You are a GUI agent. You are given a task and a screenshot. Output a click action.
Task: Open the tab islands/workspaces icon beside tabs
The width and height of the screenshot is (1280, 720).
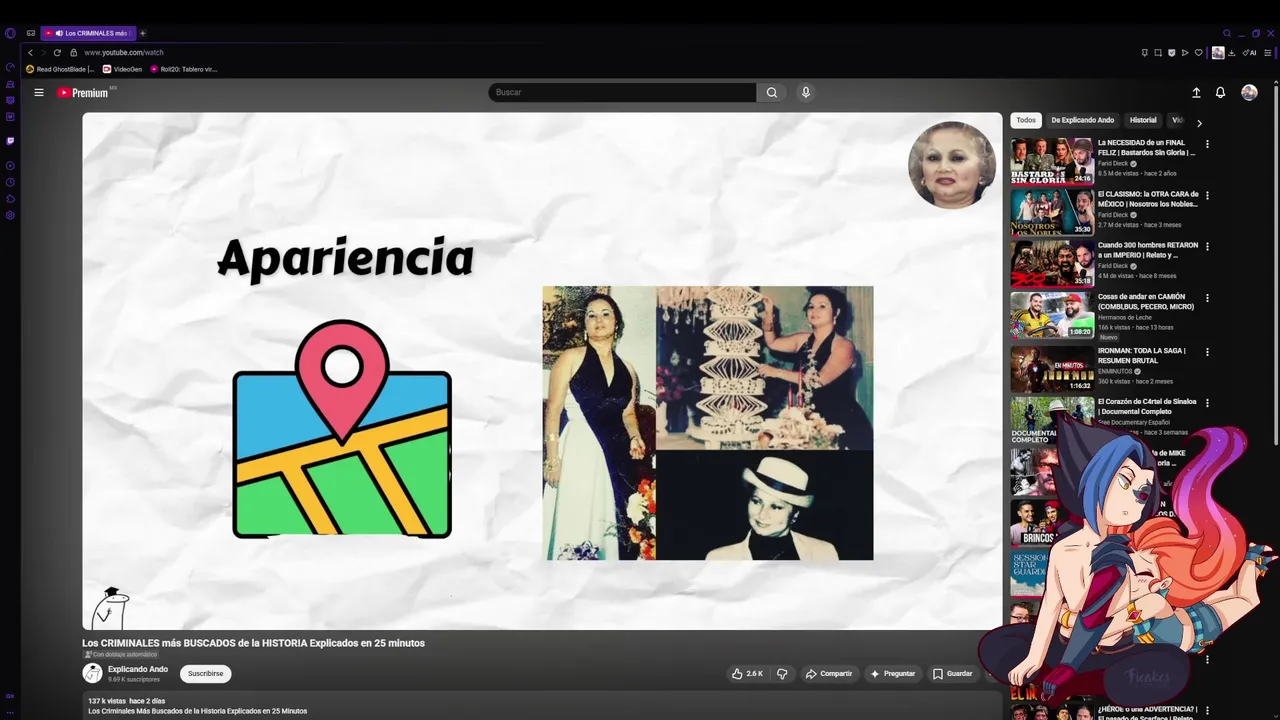[31, 33]
